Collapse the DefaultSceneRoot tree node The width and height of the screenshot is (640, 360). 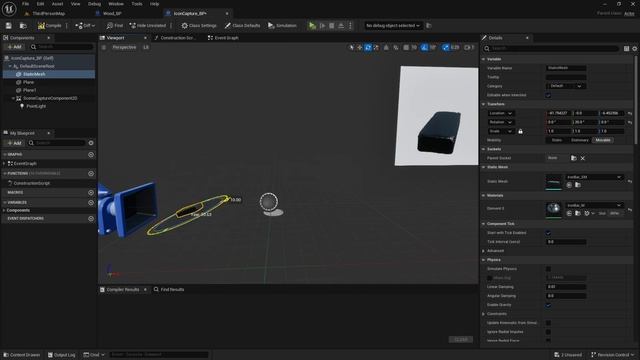10,66
